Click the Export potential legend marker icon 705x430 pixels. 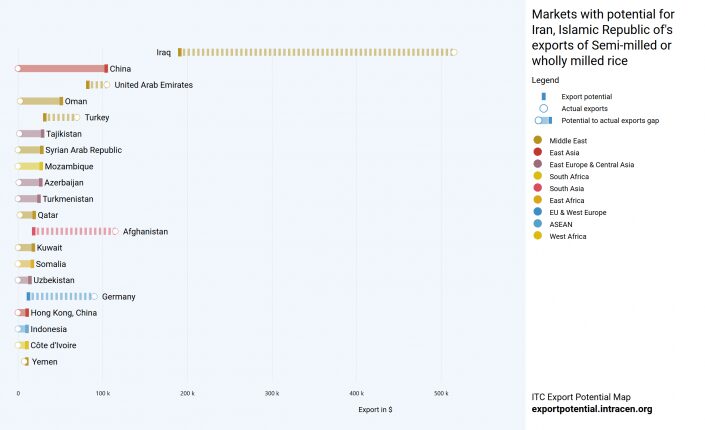(544, 96)
